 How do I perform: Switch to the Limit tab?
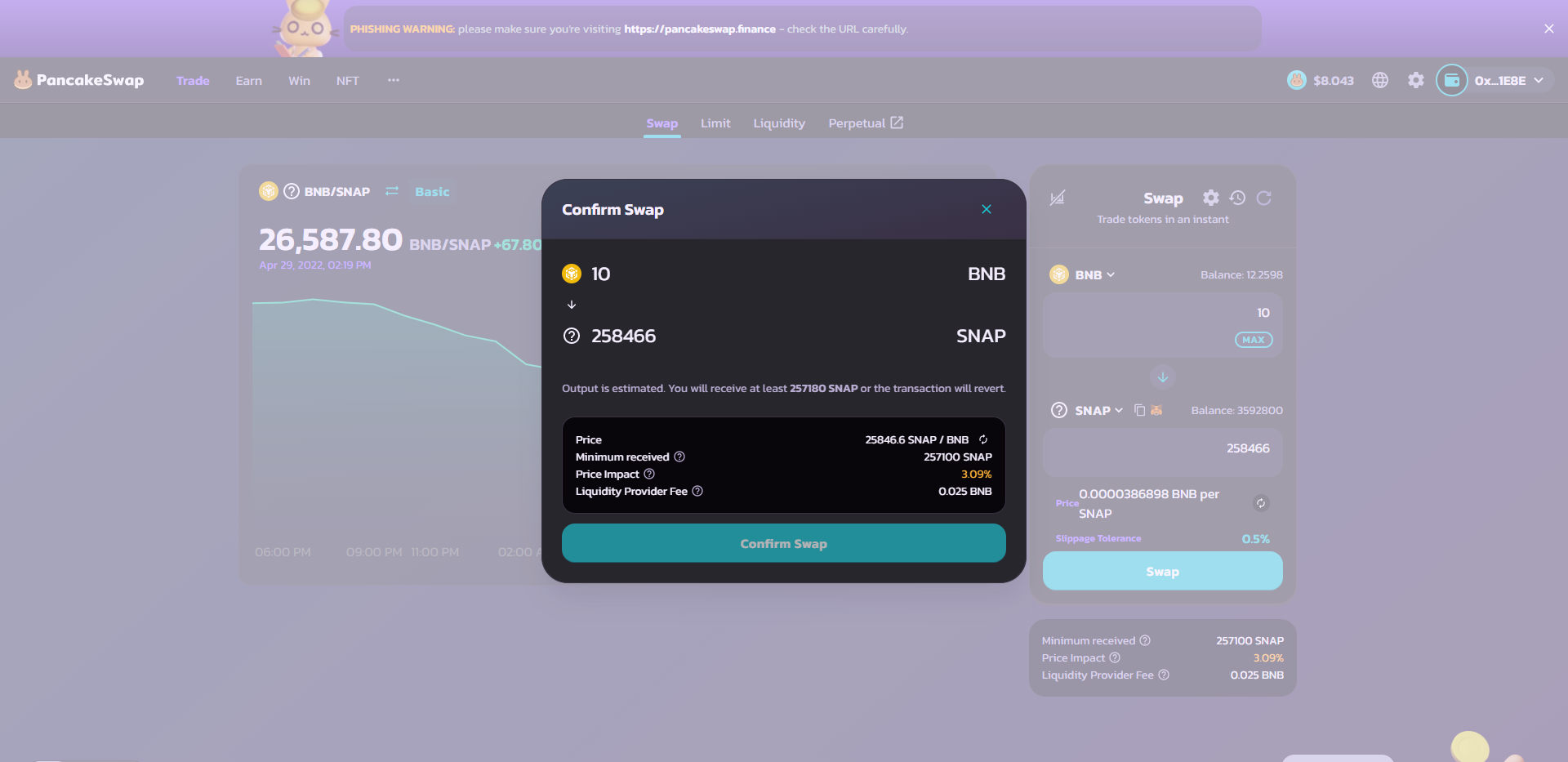tap(715, 123)
